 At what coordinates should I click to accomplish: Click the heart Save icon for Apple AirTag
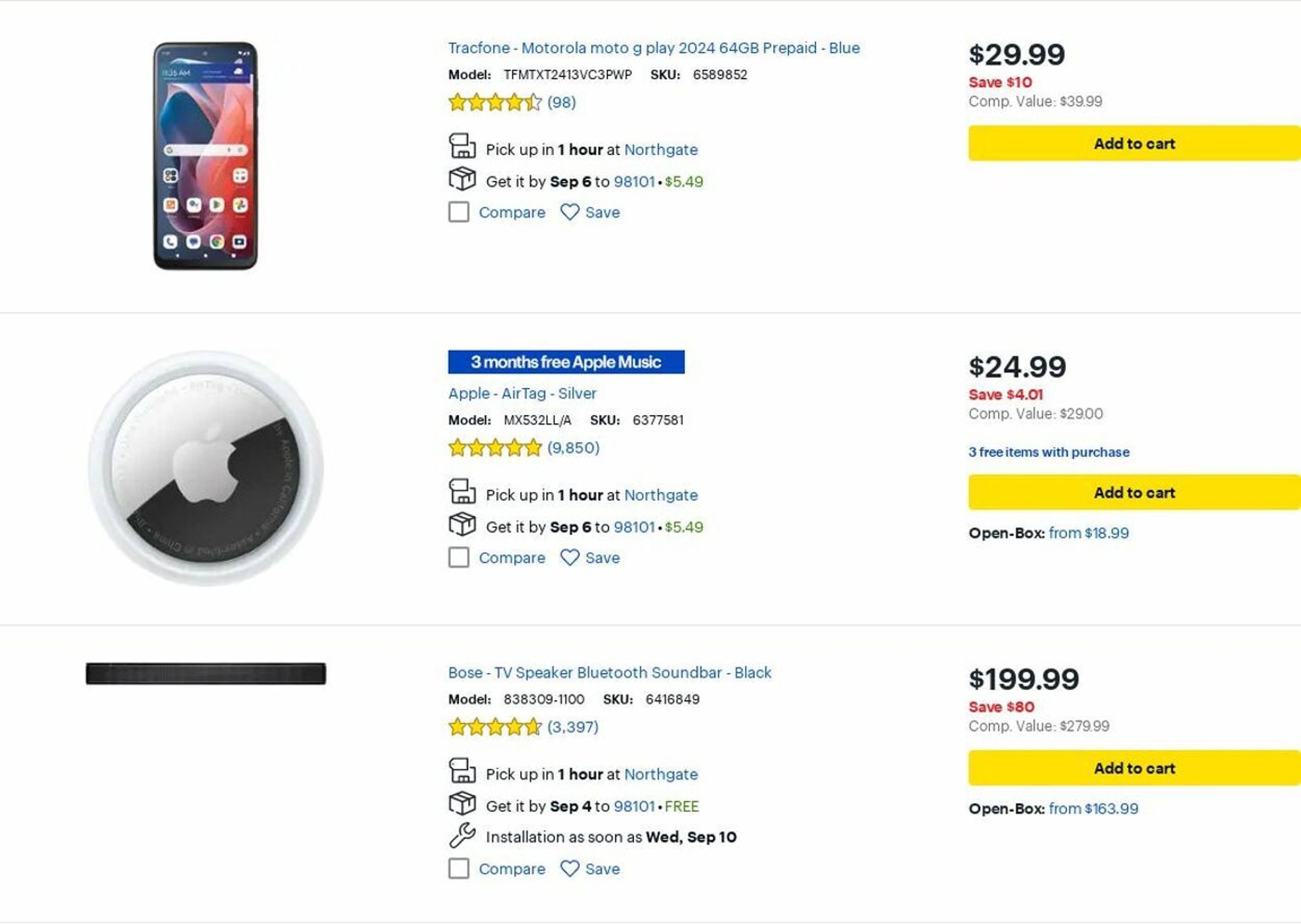click(570, 558)
